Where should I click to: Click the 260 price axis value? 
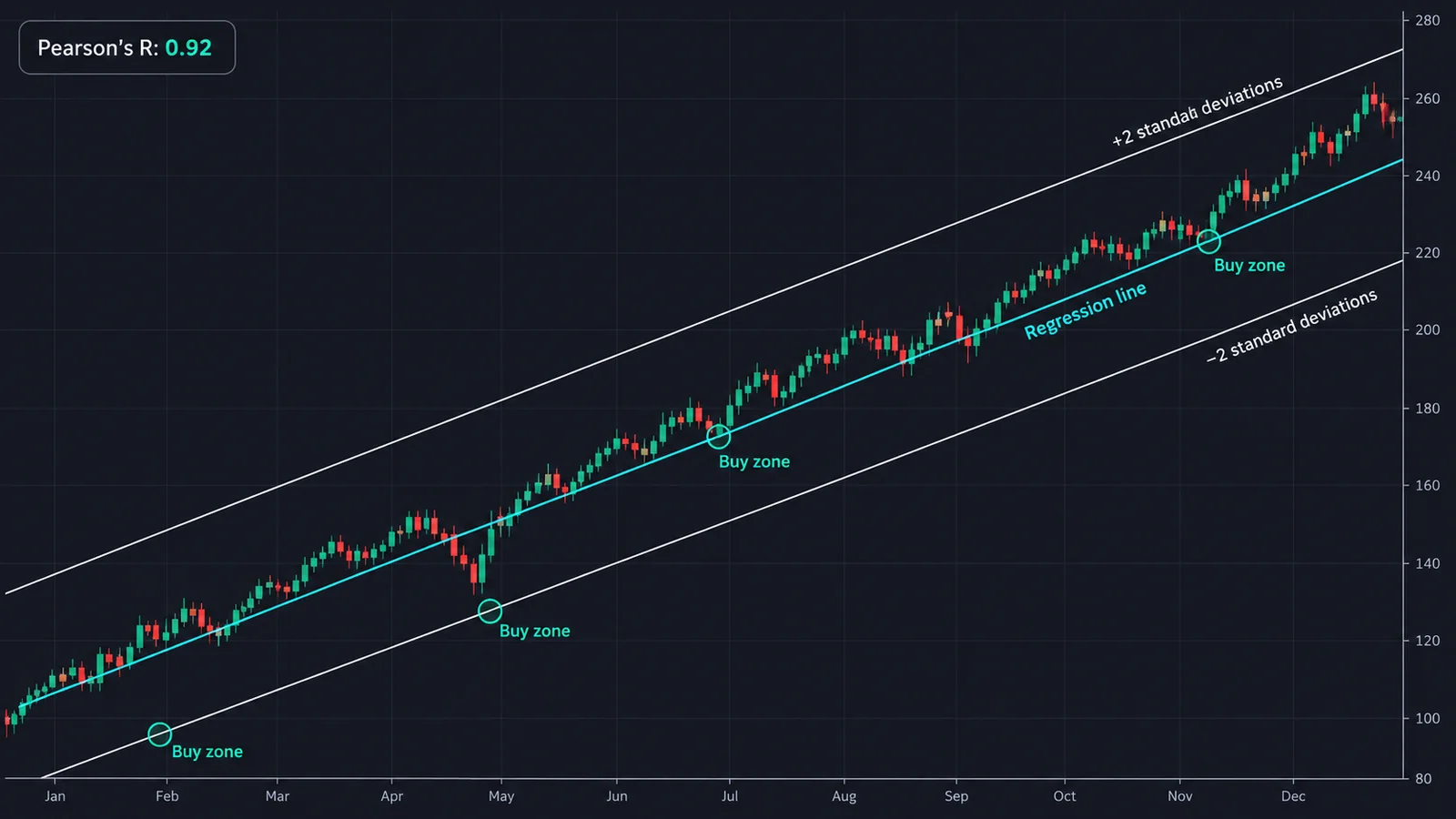point(1428,98)
